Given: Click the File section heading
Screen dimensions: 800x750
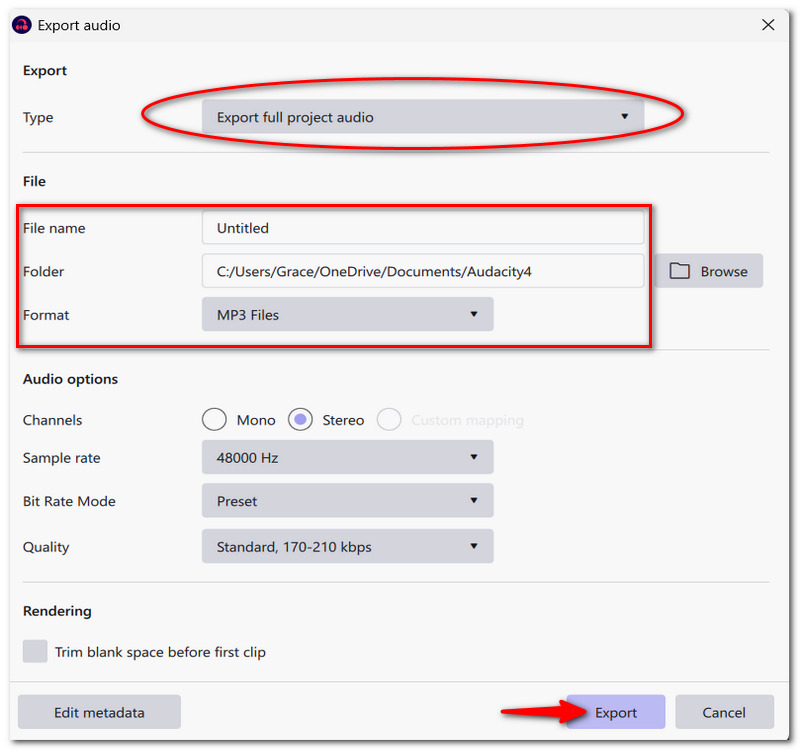Looking at the screenshot, I should [34, 182].
